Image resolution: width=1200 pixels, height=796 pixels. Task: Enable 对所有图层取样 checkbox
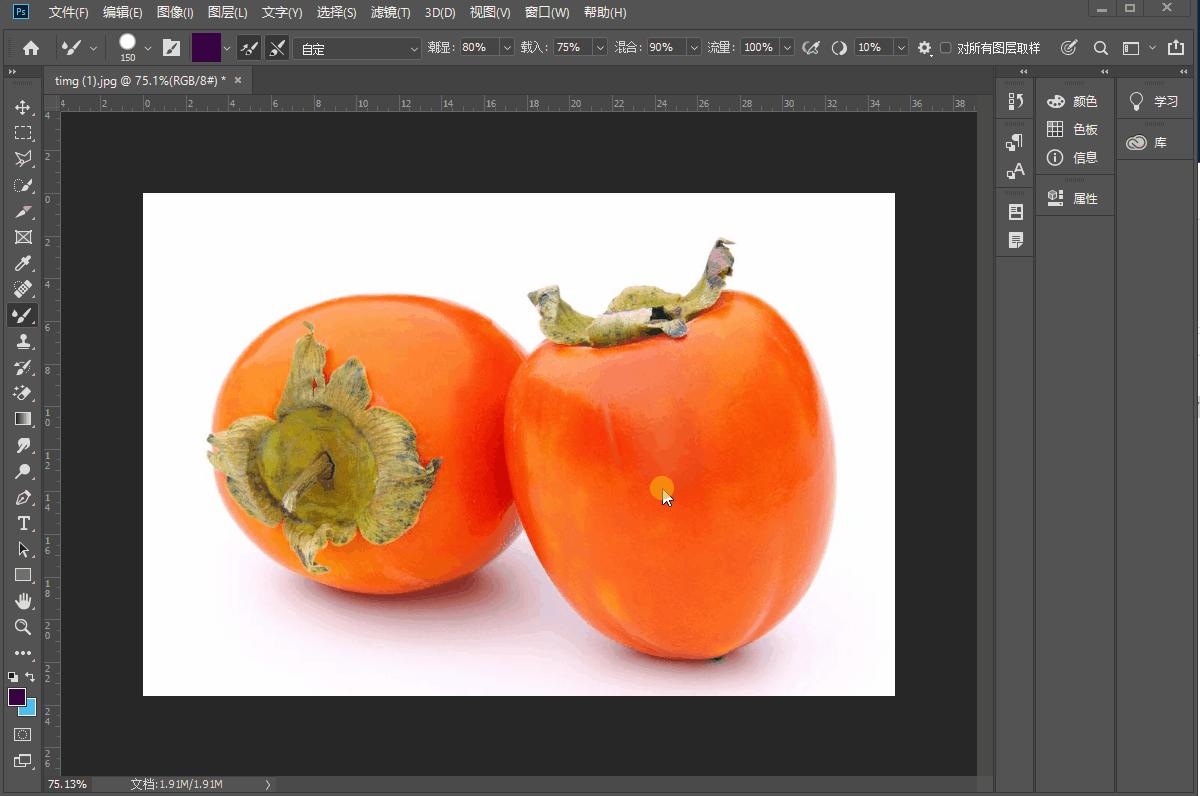coord(946,48)
